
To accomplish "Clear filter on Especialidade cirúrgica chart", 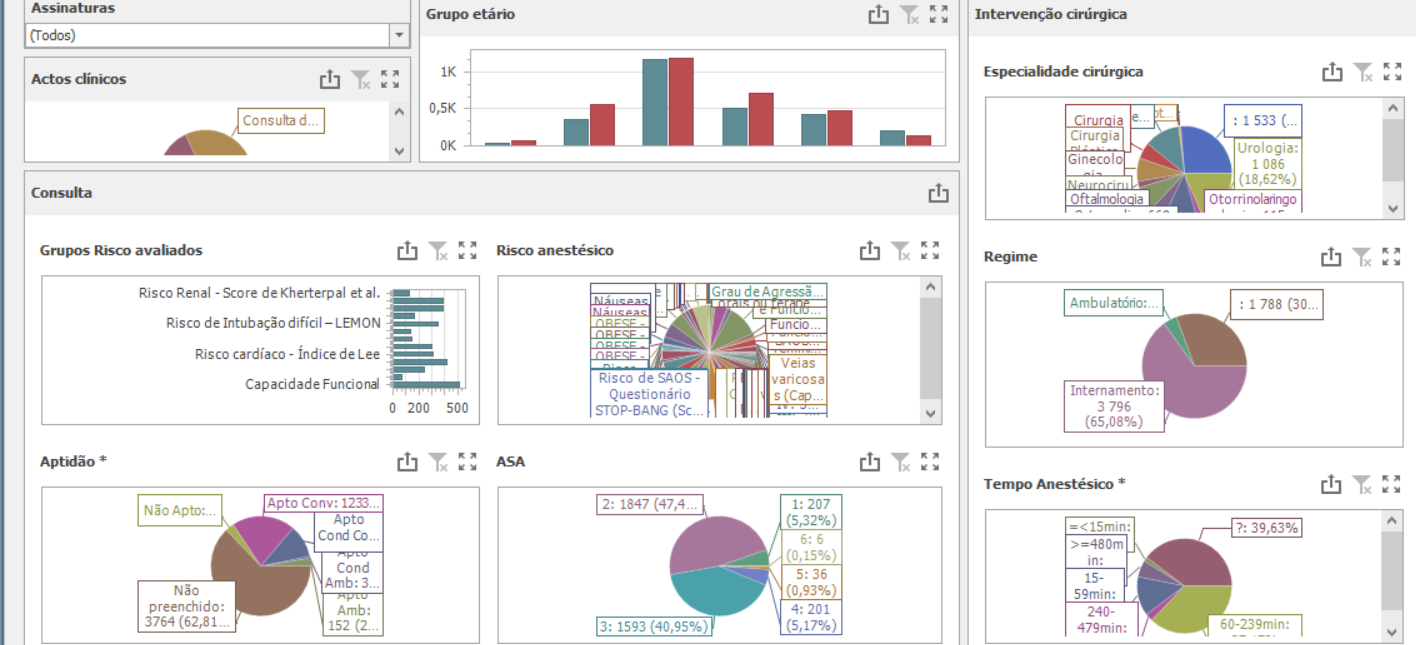I will point(1362,72).
